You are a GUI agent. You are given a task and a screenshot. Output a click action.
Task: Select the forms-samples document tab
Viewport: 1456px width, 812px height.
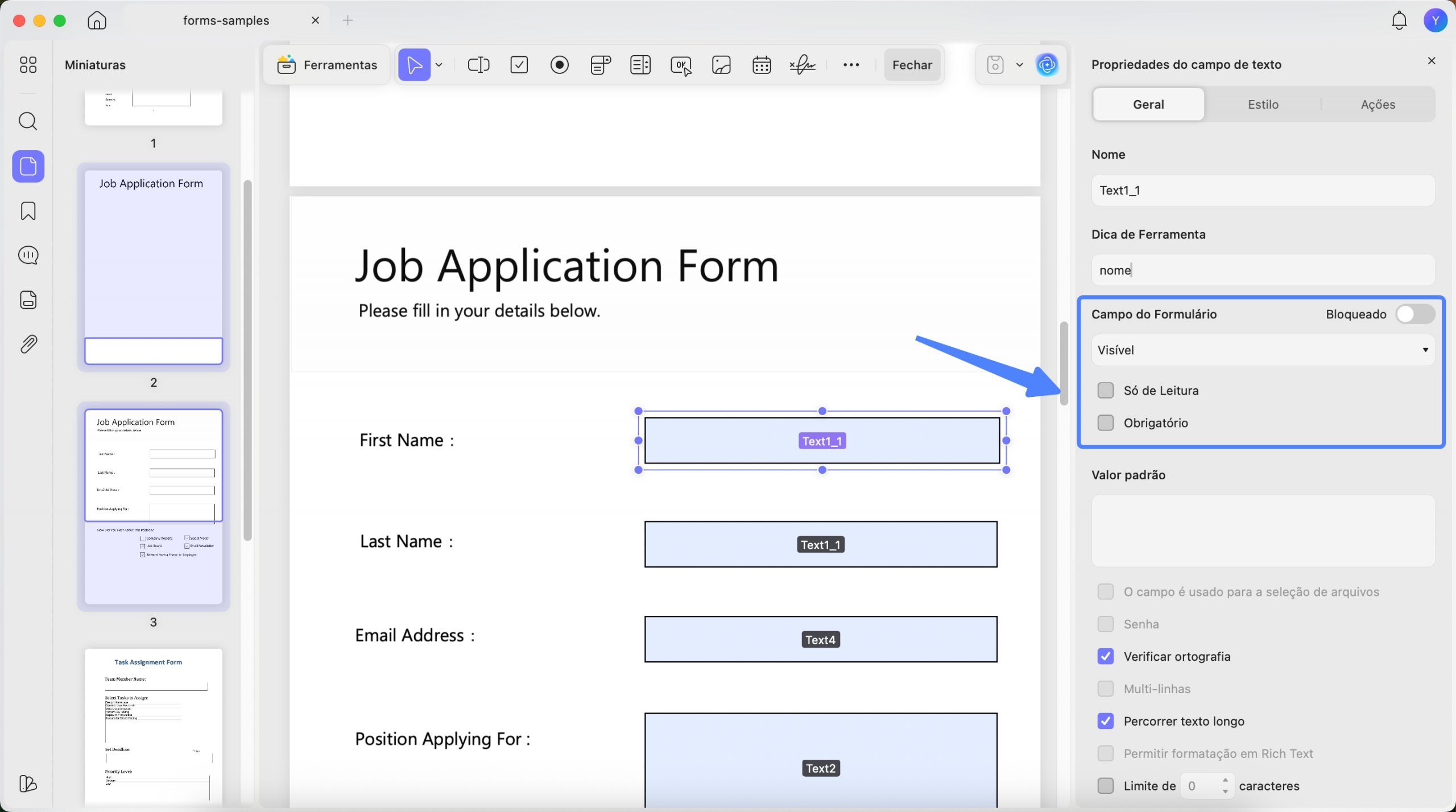pyautogui.click(x=226, y=20)
